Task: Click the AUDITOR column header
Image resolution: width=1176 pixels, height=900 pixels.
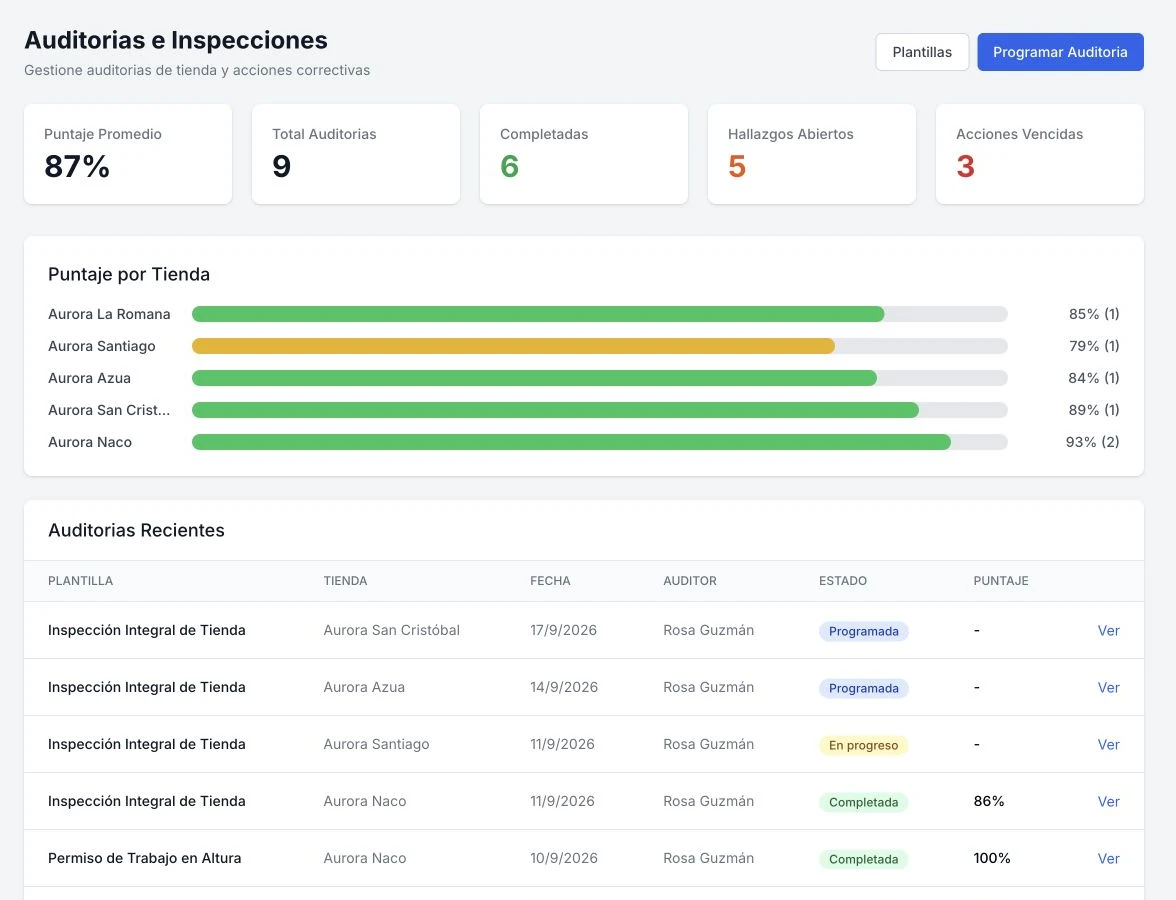Action: pyautogui.click(x=690, y=581)
